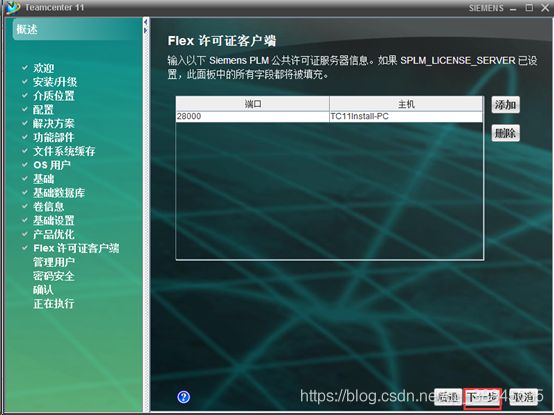This screenshot has height=415, width=554.
Task: Select the 密码安全 step
Action: [x=54, y=276]
